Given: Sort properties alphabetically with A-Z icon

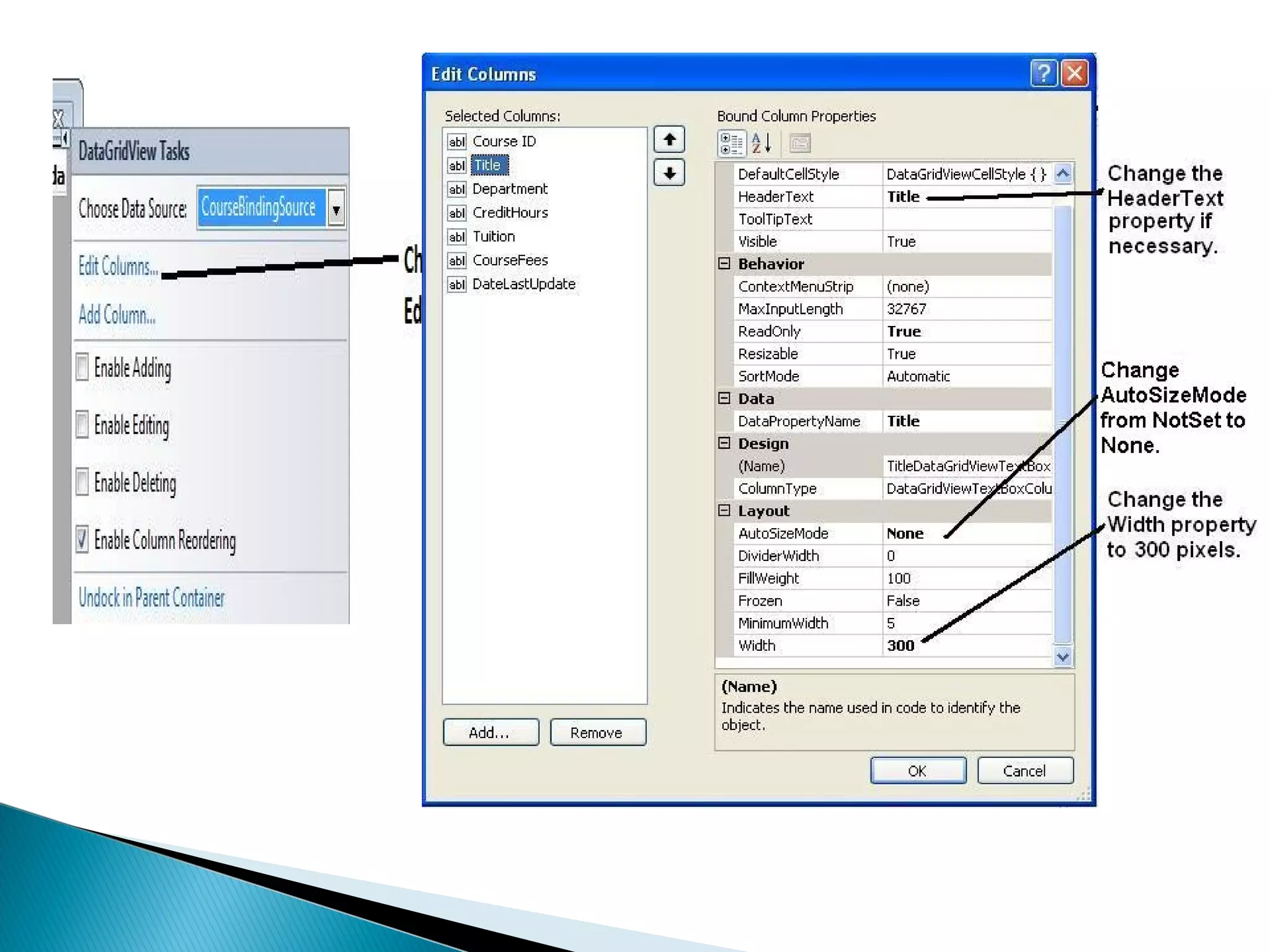Looking at the screenshot, I should click(761, 143).
